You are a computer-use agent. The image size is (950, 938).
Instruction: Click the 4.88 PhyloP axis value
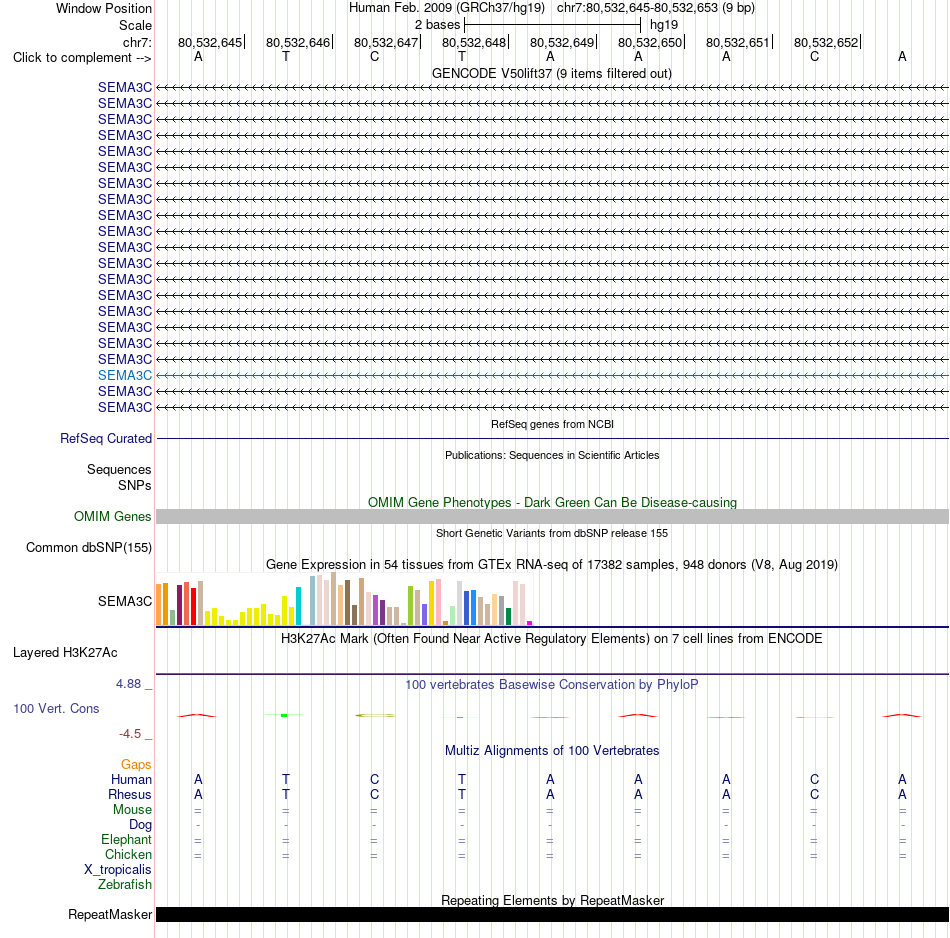click(128, 684)
